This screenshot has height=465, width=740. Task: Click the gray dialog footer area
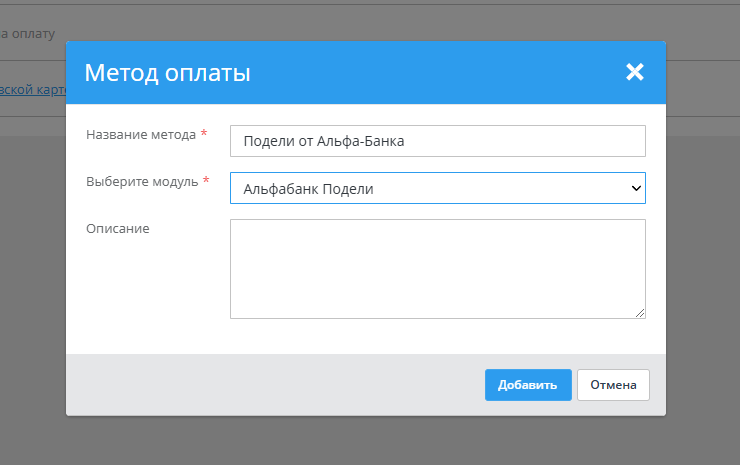pos(270,385)
